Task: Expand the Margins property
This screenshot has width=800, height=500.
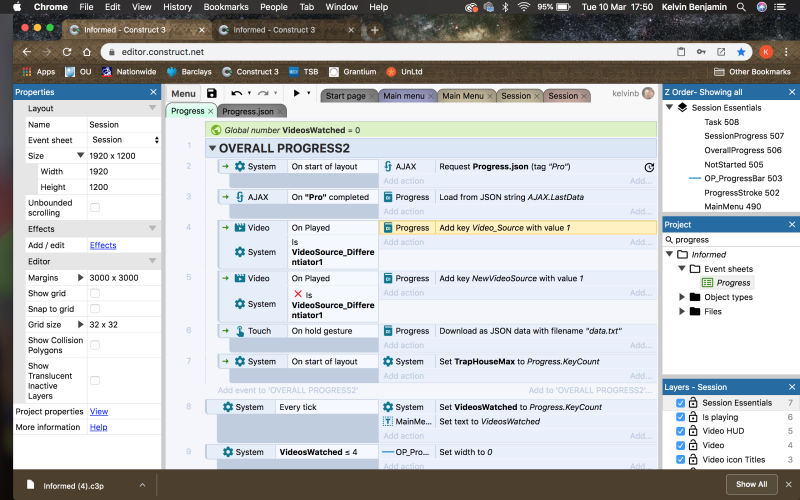Action: tap(80, 278)
